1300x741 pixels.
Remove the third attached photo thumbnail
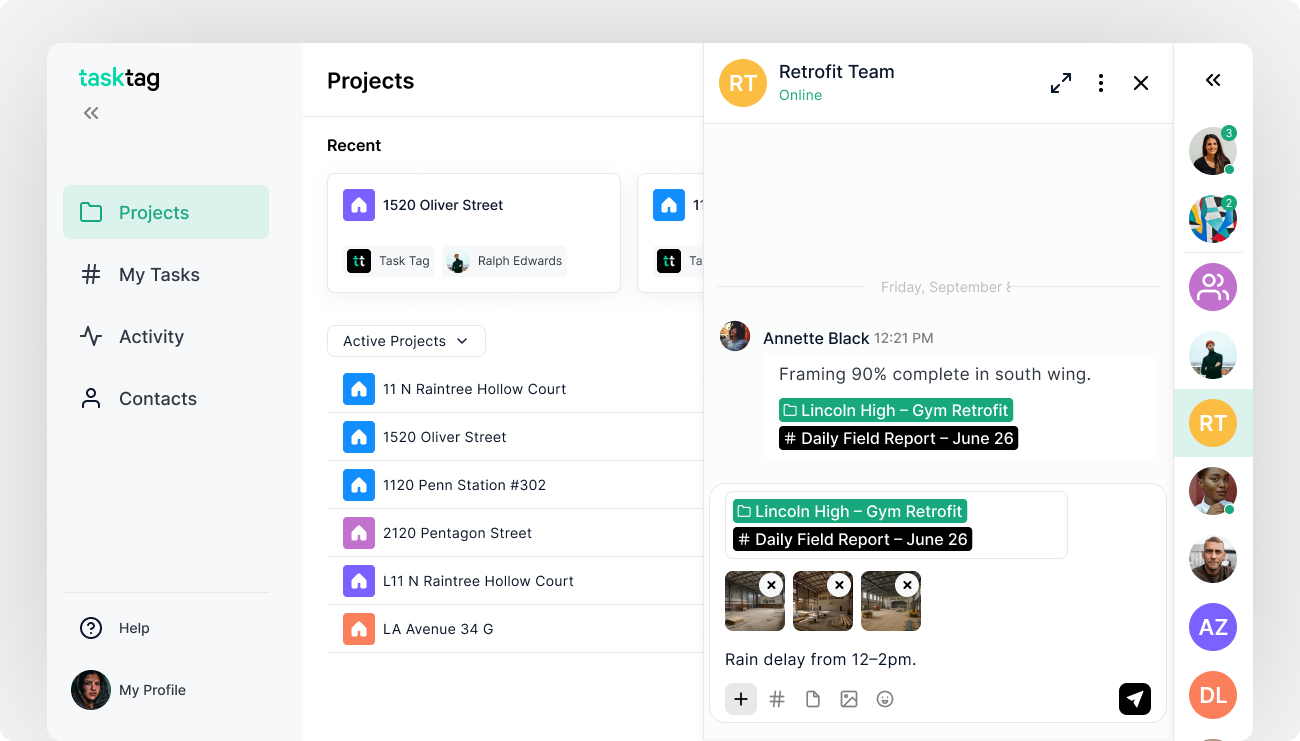[x=907, y=585]
